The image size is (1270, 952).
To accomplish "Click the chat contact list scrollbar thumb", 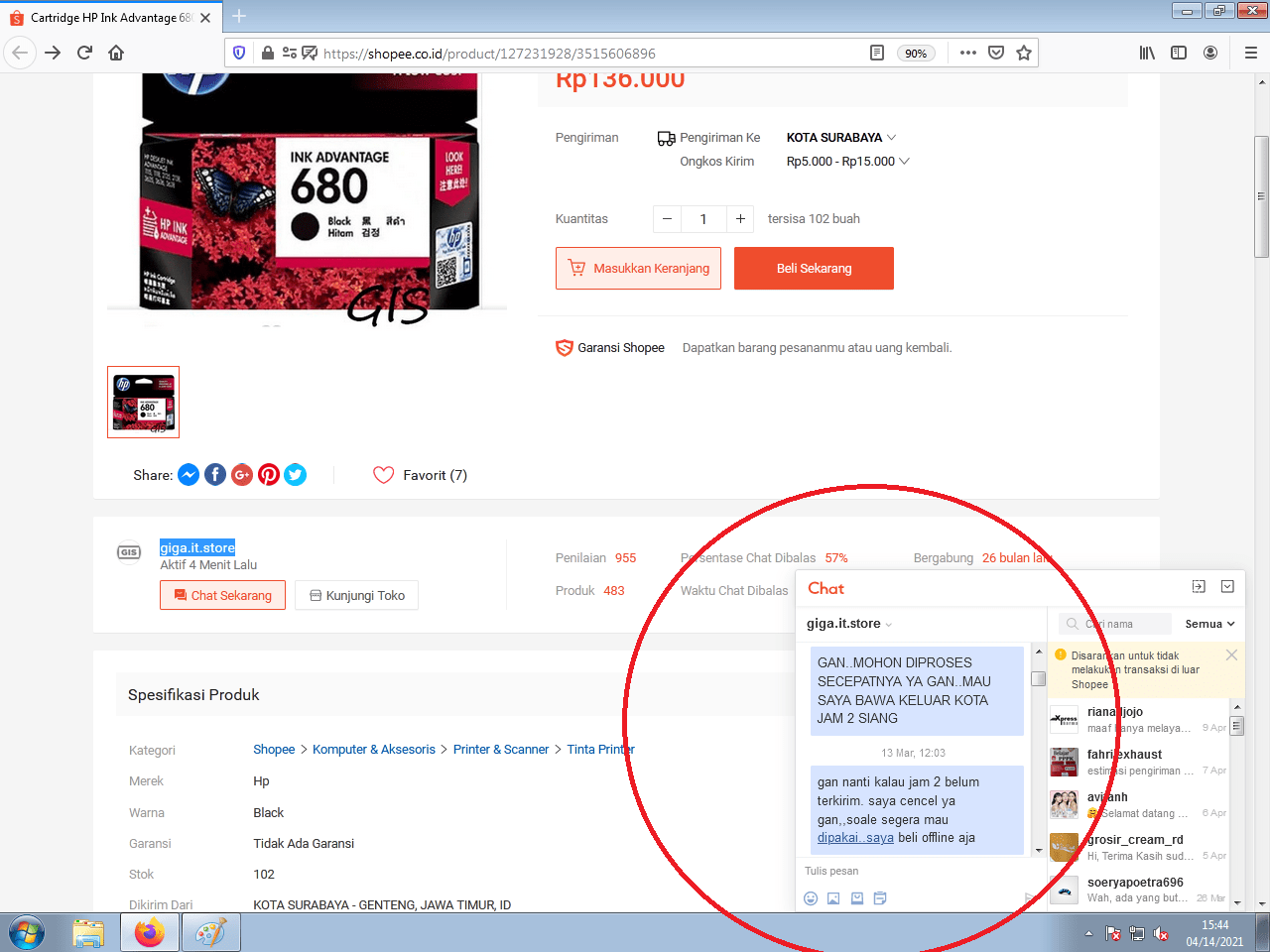I will click(1236, 726).
